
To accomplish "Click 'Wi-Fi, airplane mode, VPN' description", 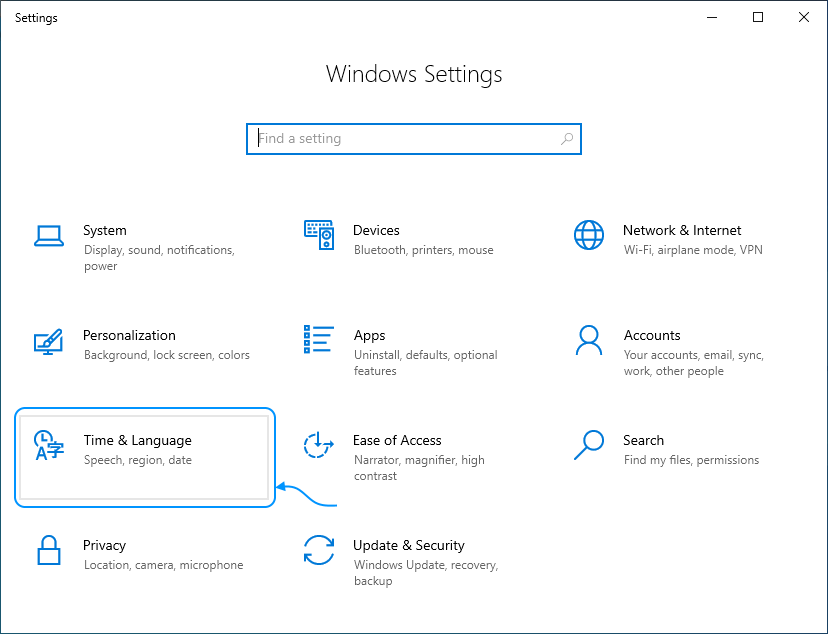I will [693, 250].
